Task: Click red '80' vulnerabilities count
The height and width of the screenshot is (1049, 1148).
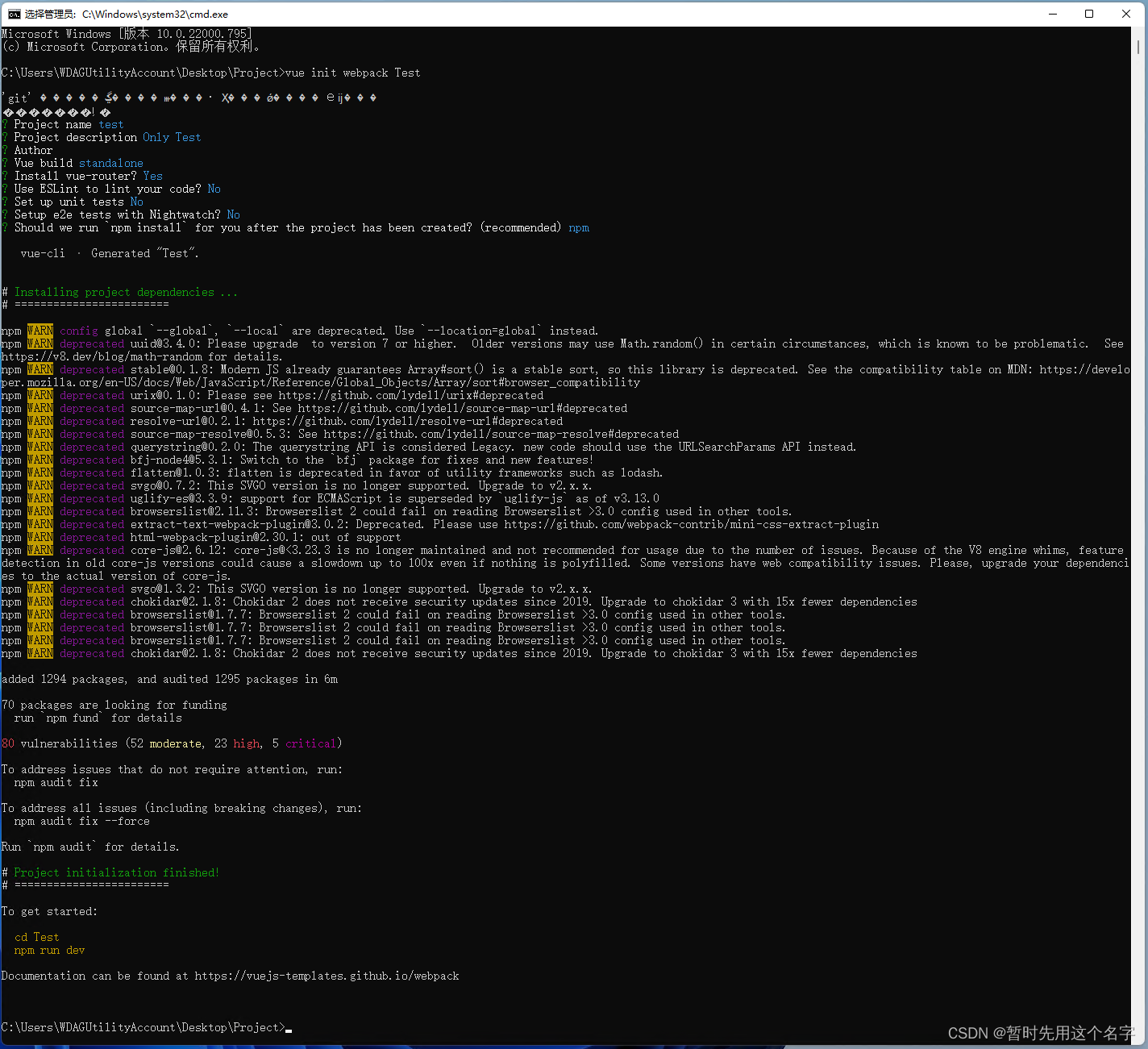Action: click(8, 743)
